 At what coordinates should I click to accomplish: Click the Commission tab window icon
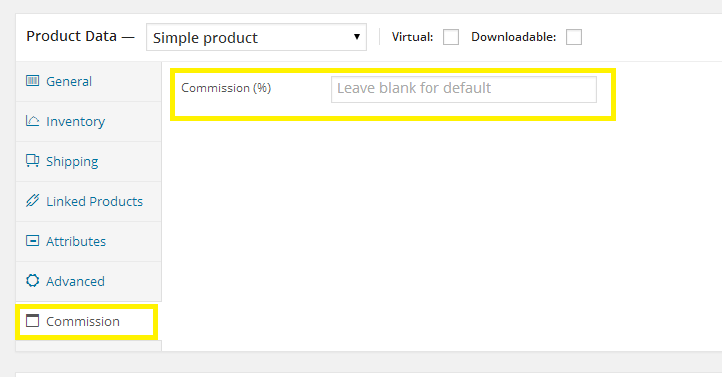[x=32, y=320]
